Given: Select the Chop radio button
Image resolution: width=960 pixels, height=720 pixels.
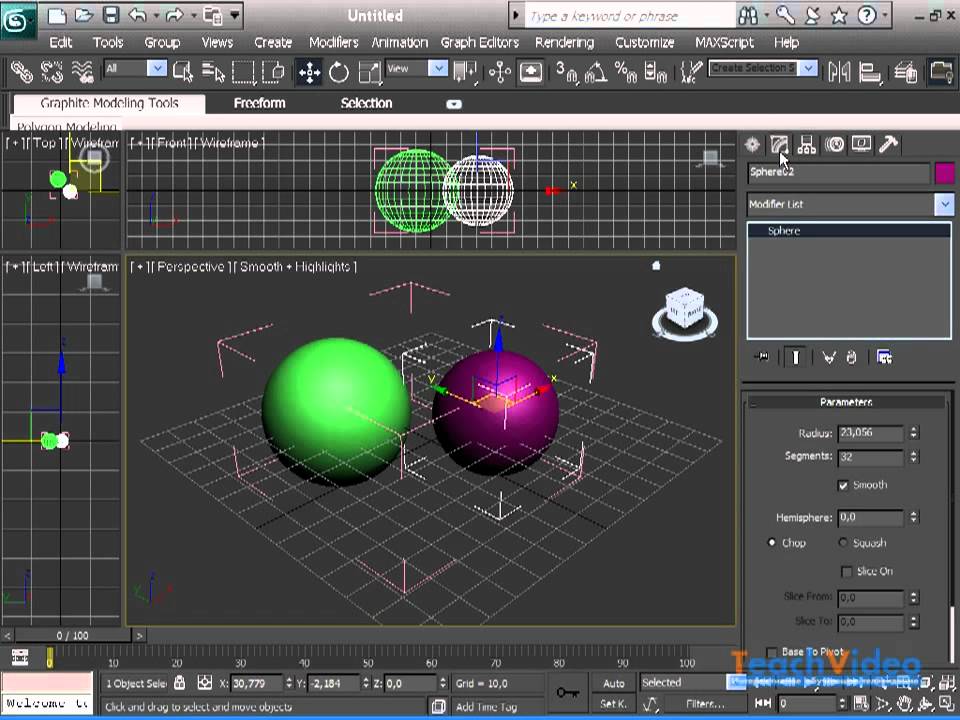Looking at the screenshot, I should pyautogui.click(x=772, y=542).
